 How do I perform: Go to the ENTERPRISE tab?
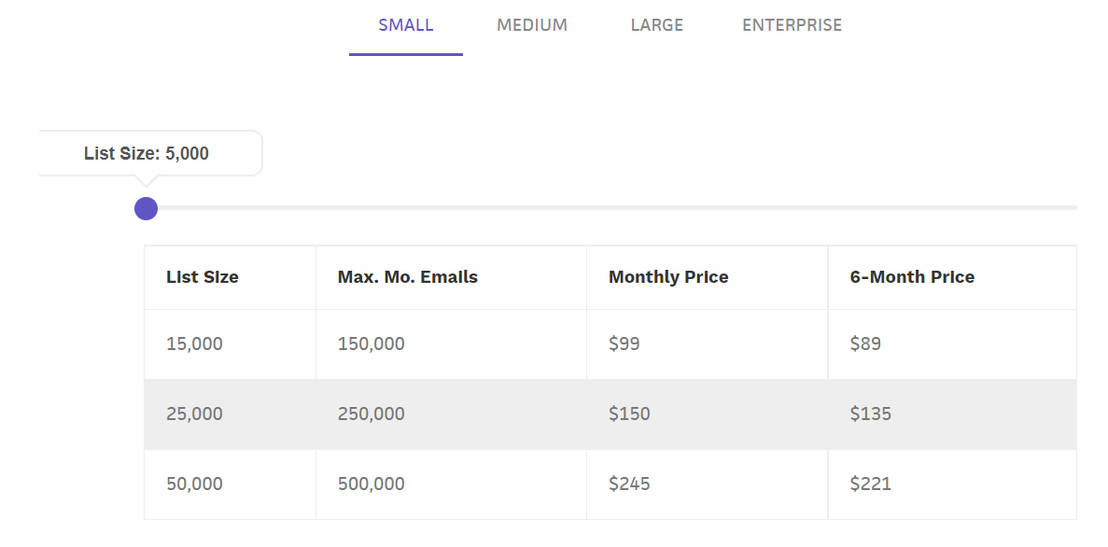792,25
